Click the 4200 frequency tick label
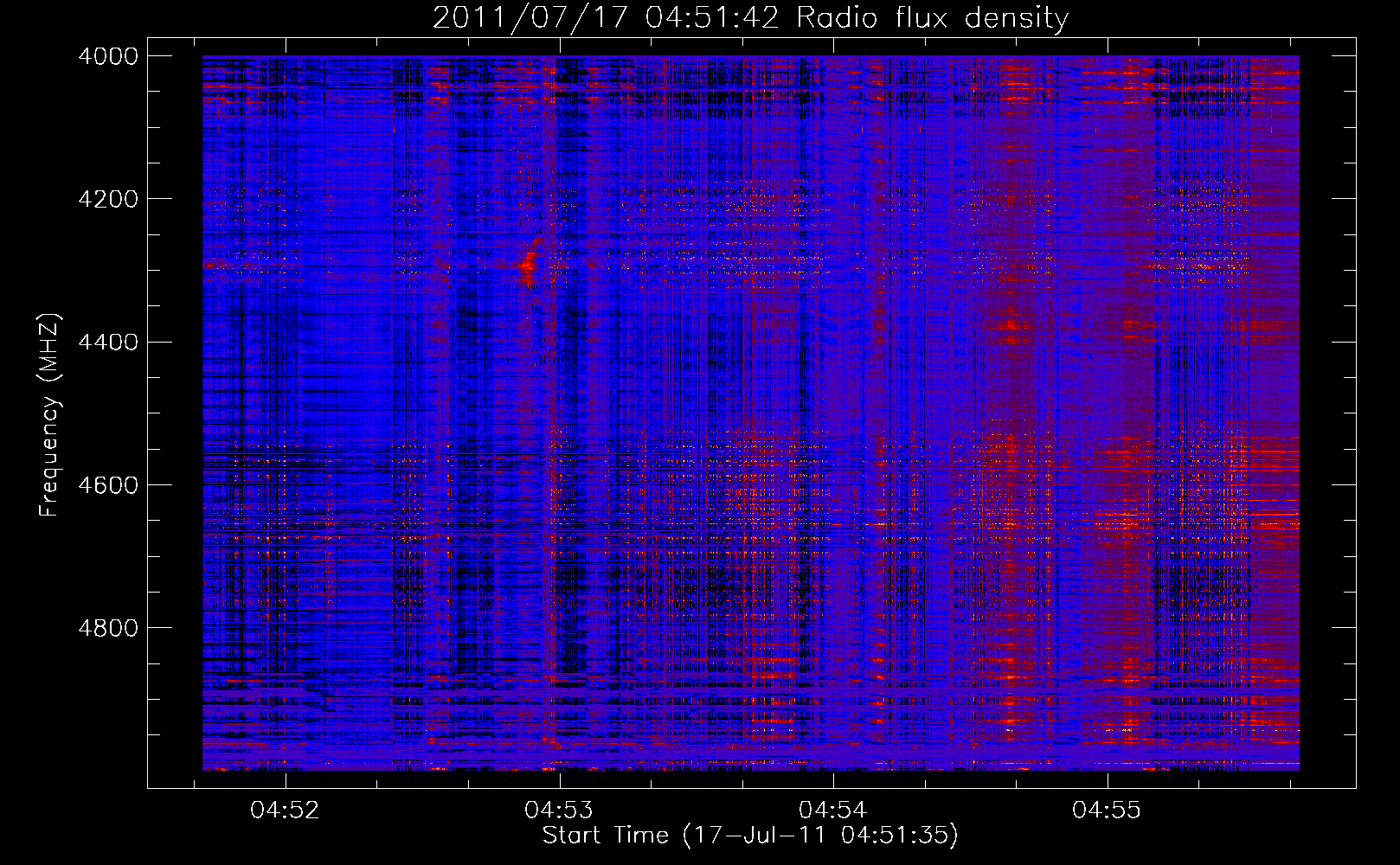This screenshot has height=865, width=1400. click(x=108, y=199)
